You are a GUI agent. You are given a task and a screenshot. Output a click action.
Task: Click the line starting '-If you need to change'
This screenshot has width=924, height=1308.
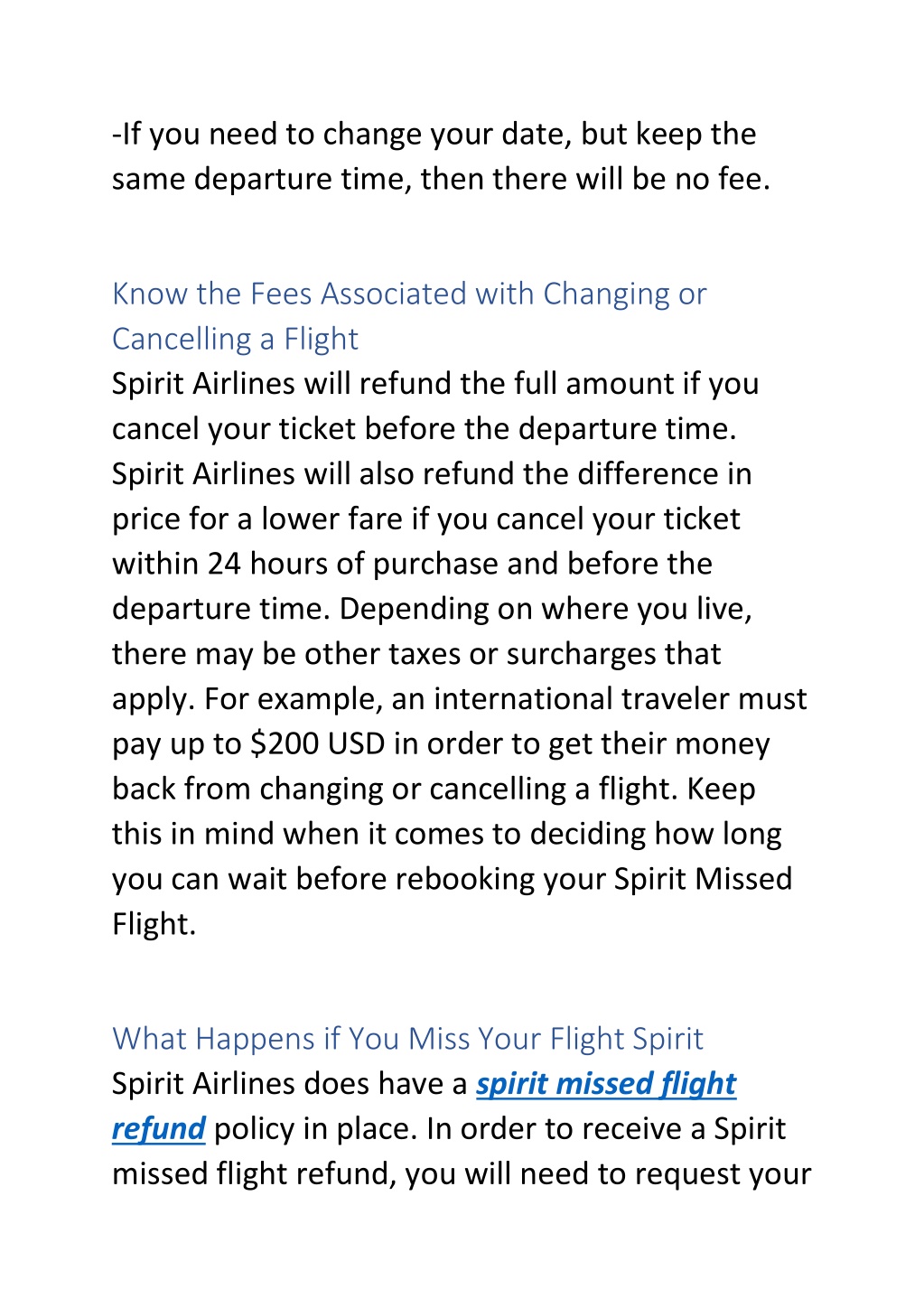pyautogui.click(x=434, y=135)
